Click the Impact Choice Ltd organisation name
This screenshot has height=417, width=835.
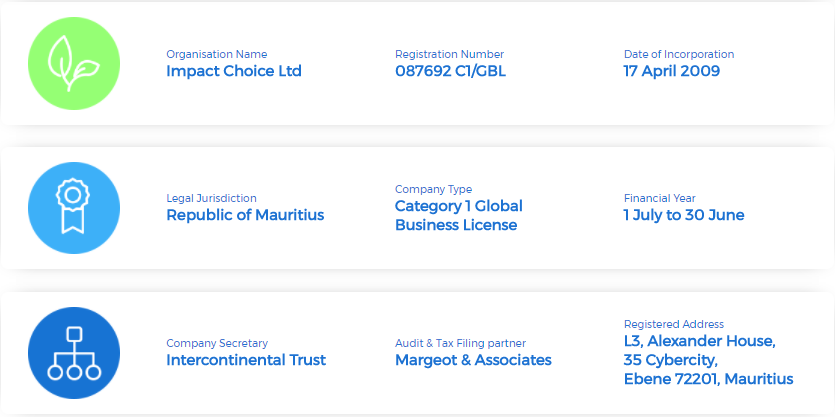[x=233, y=71]
